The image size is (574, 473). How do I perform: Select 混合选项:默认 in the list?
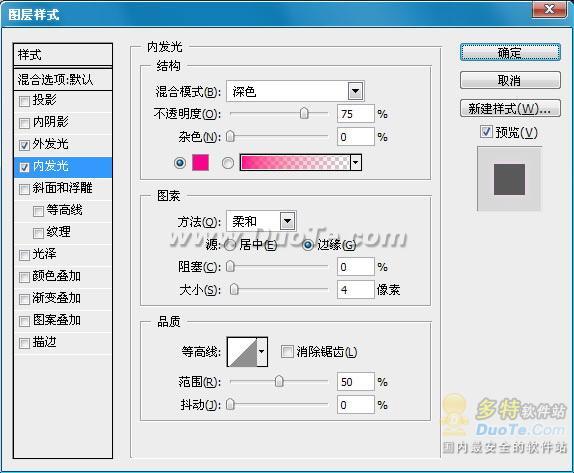[63, 79]
